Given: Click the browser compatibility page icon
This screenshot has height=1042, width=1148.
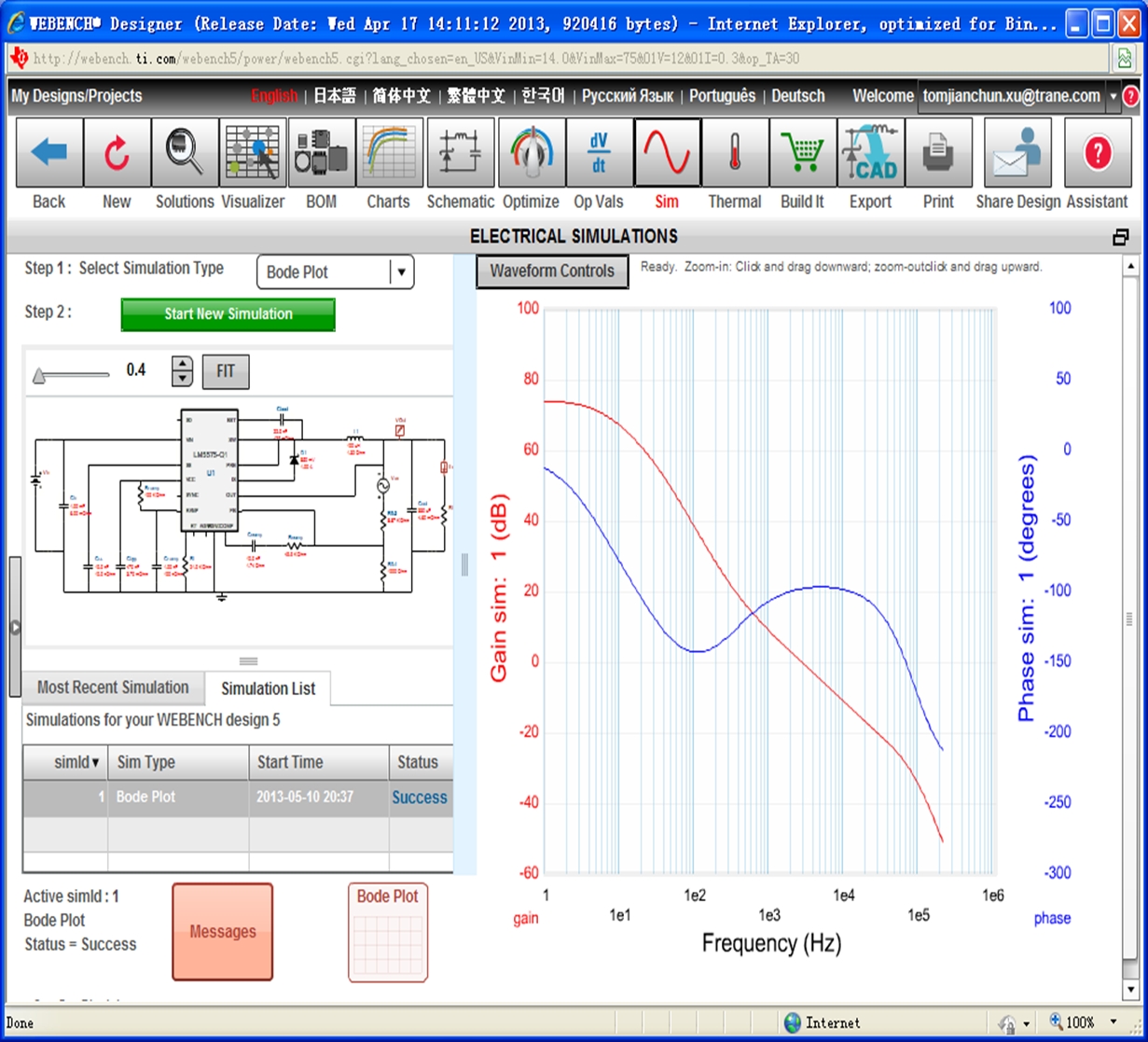Looking at the screenshot, I should pyautogui.click(x=1125, y=58).
